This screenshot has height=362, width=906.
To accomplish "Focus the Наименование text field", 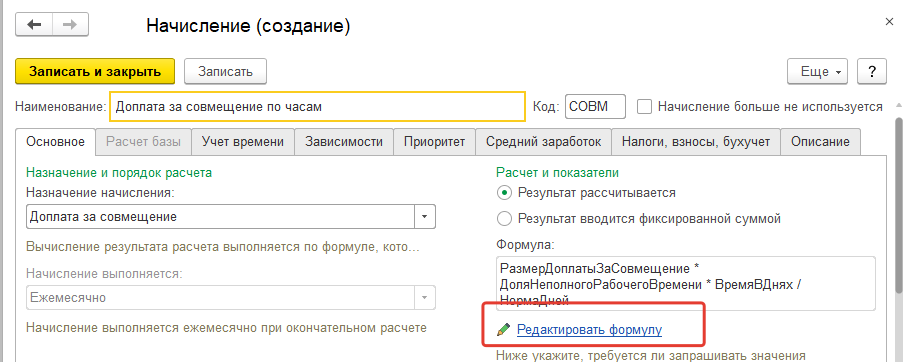I will pos(317,107).
